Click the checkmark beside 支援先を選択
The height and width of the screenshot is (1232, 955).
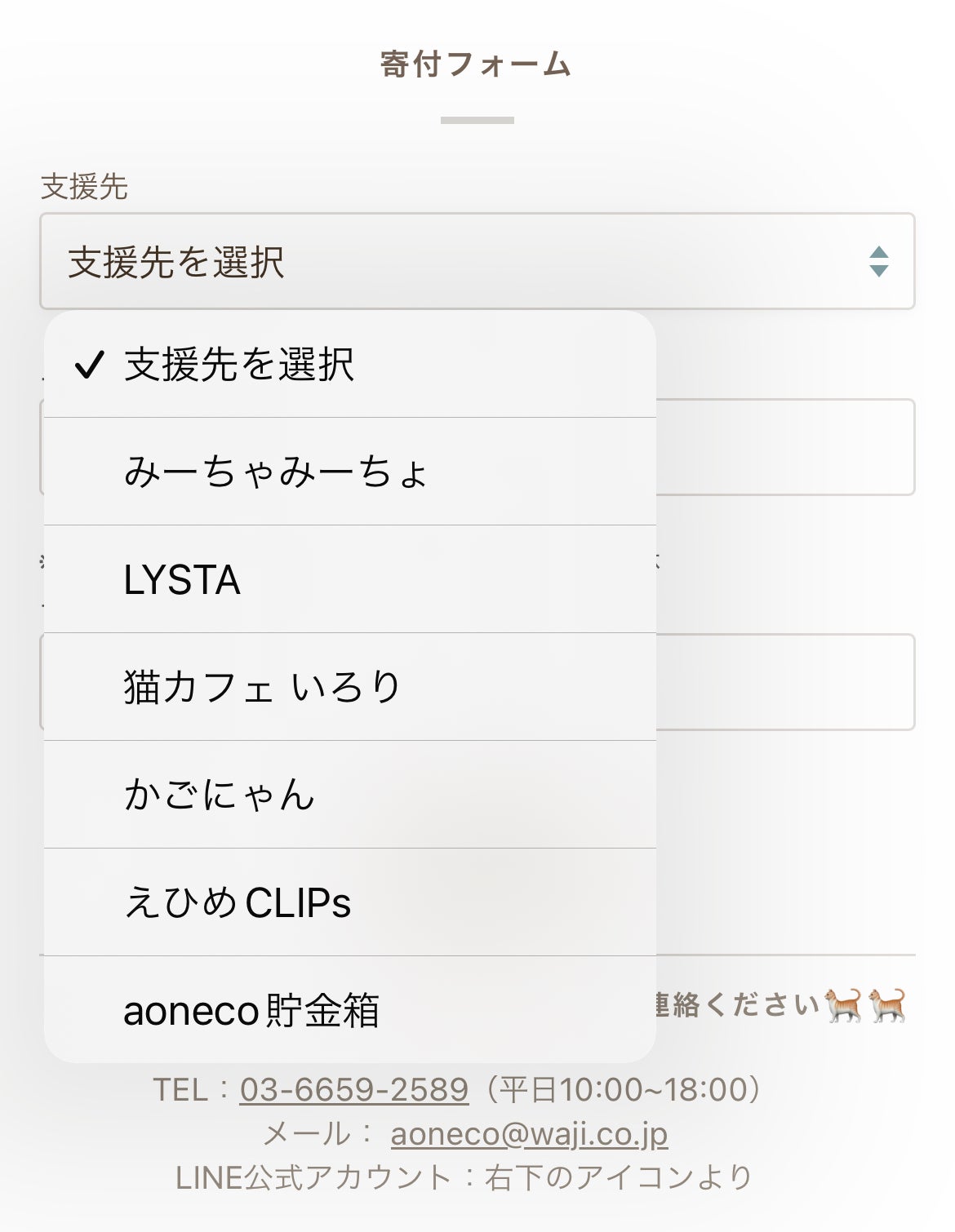point(88,365)
